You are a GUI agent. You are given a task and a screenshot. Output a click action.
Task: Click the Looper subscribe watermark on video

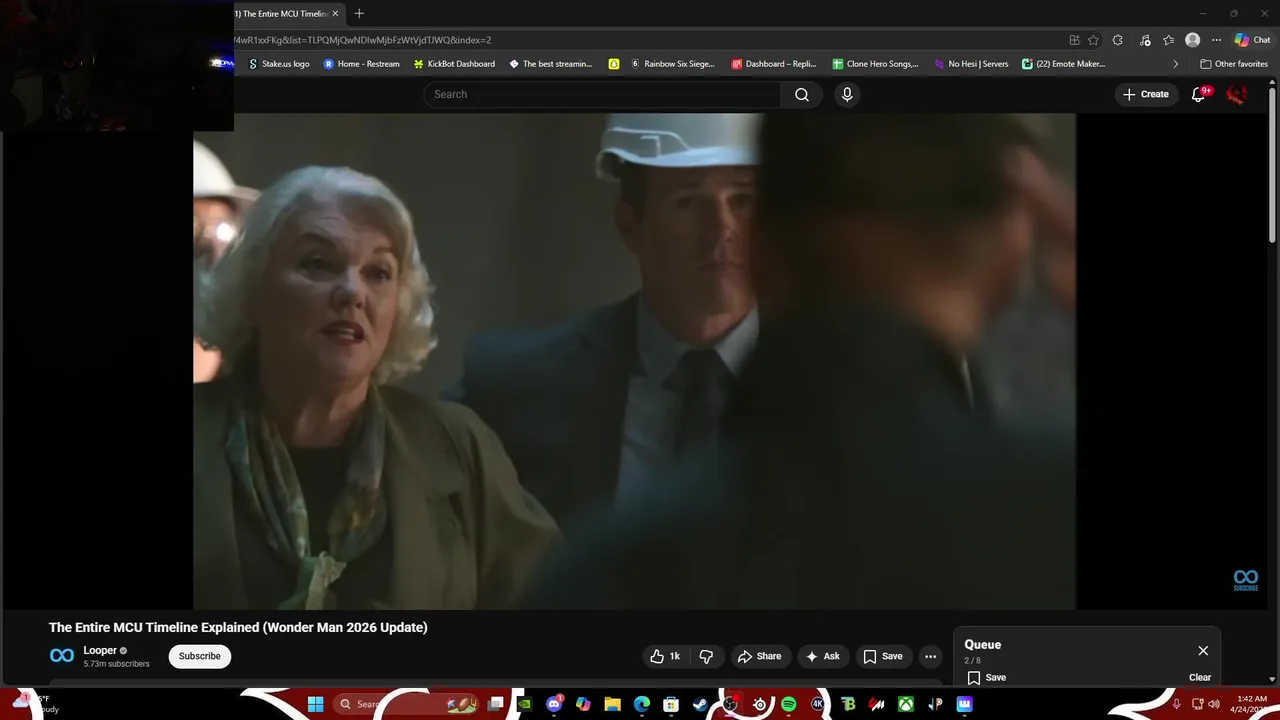[1245, 580]
